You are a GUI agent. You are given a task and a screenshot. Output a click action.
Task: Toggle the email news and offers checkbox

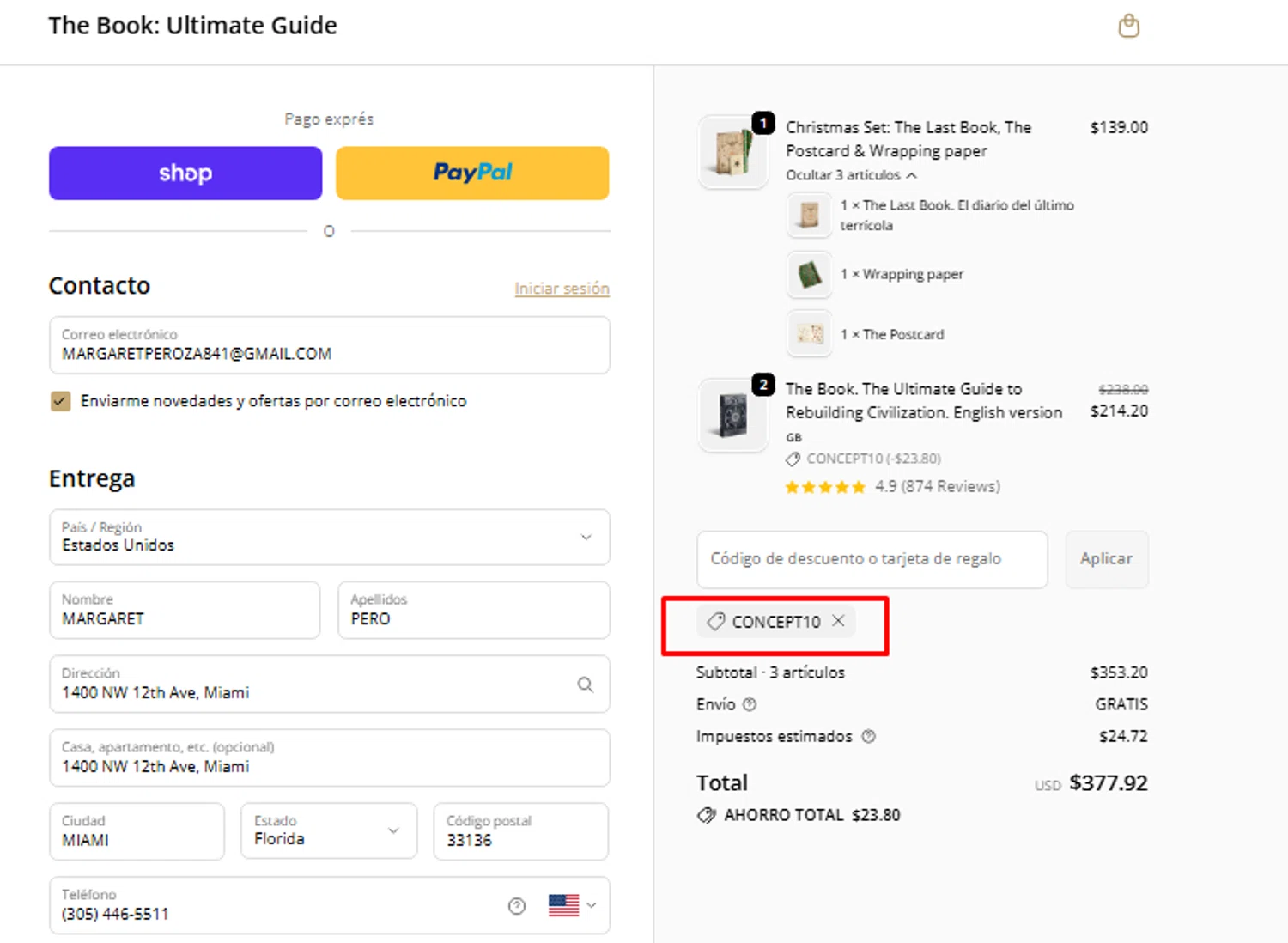[x=60, y=401]
